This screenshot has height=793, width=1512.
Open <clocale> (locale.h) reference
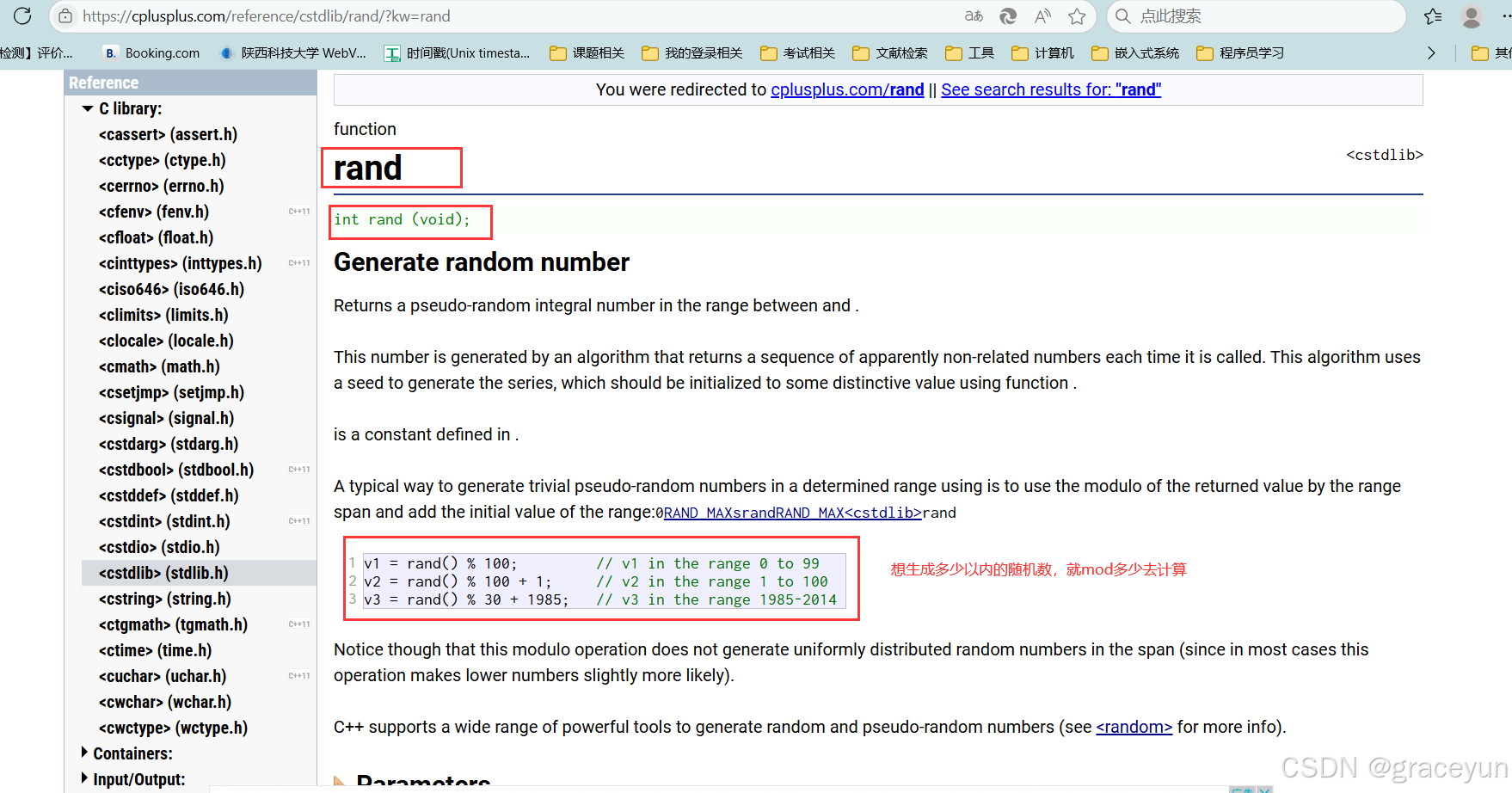[166, 341]
